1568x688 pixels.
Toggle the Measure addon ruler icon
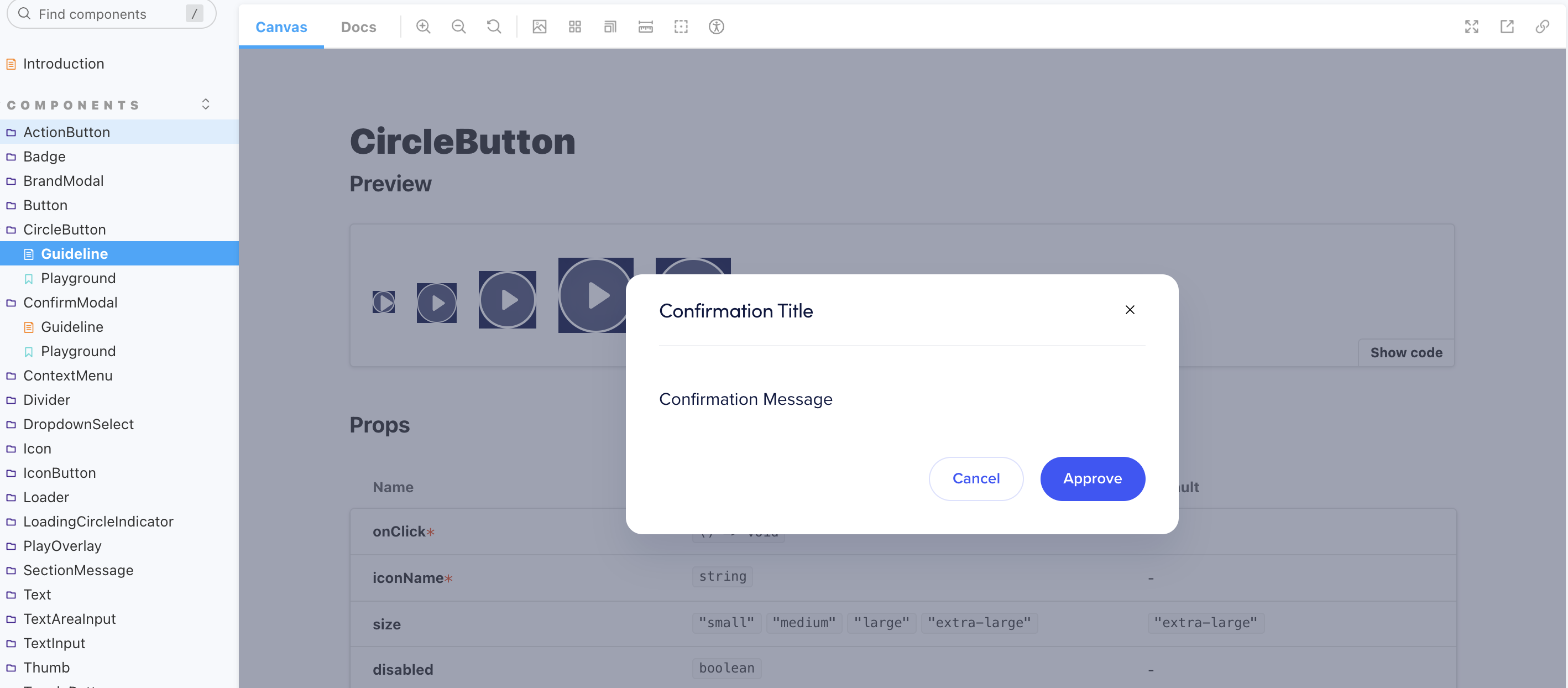click(645, 27)
